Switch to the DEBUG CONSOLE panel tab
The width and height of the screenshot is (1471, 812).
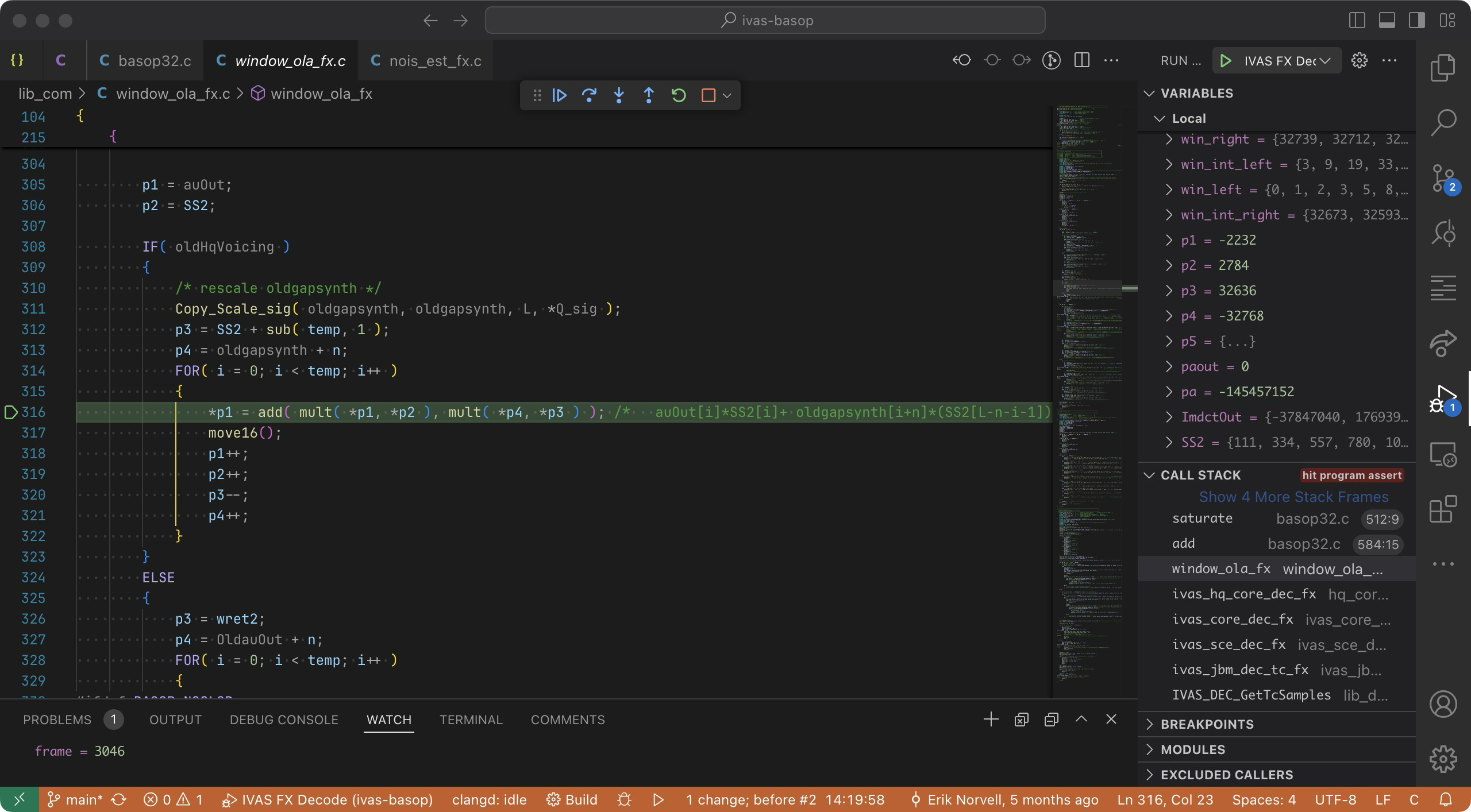pos(284,720)
